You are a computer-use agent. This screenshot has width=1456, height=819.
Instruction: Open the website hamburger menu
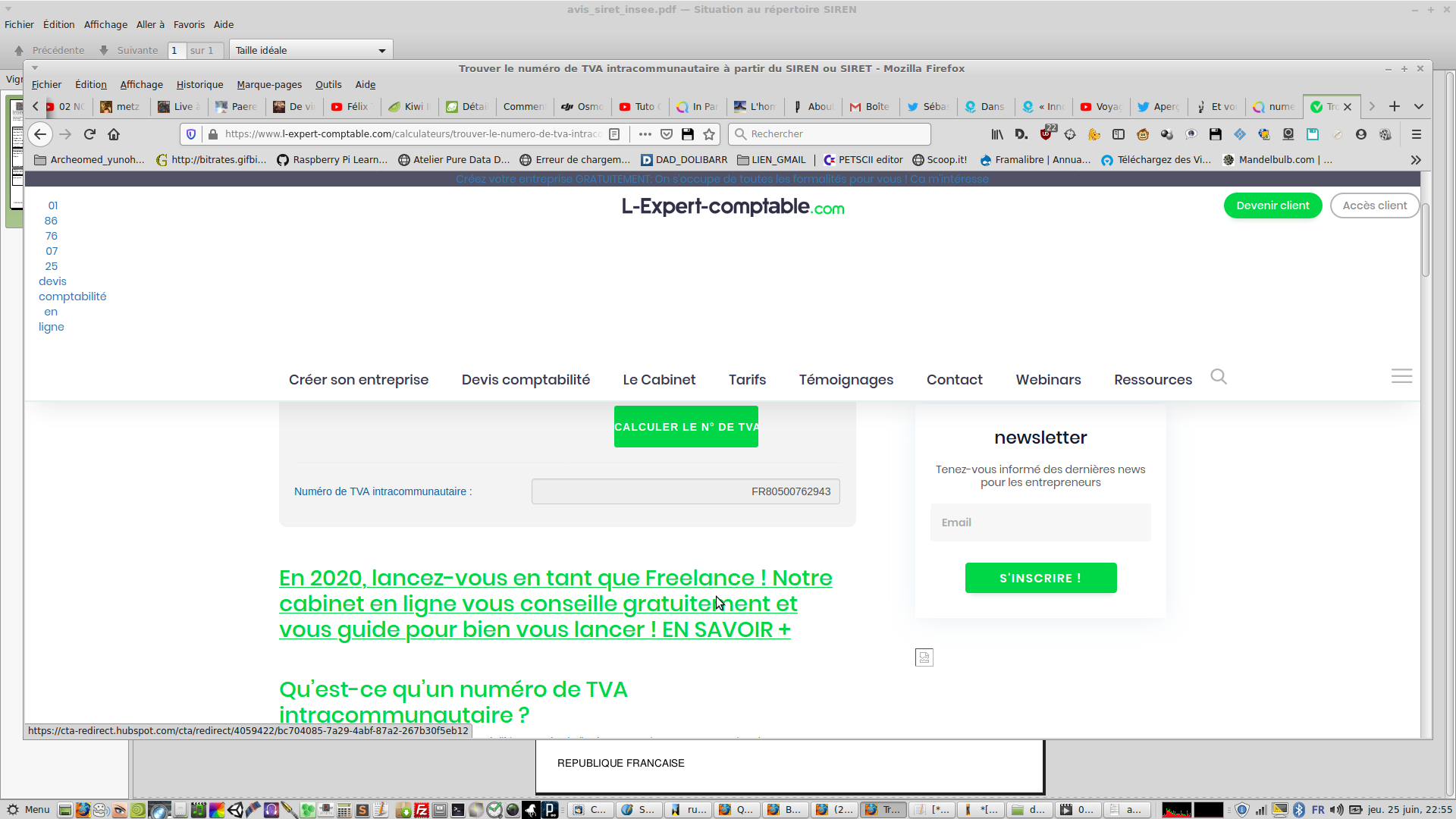click(x=1401, y=376)
